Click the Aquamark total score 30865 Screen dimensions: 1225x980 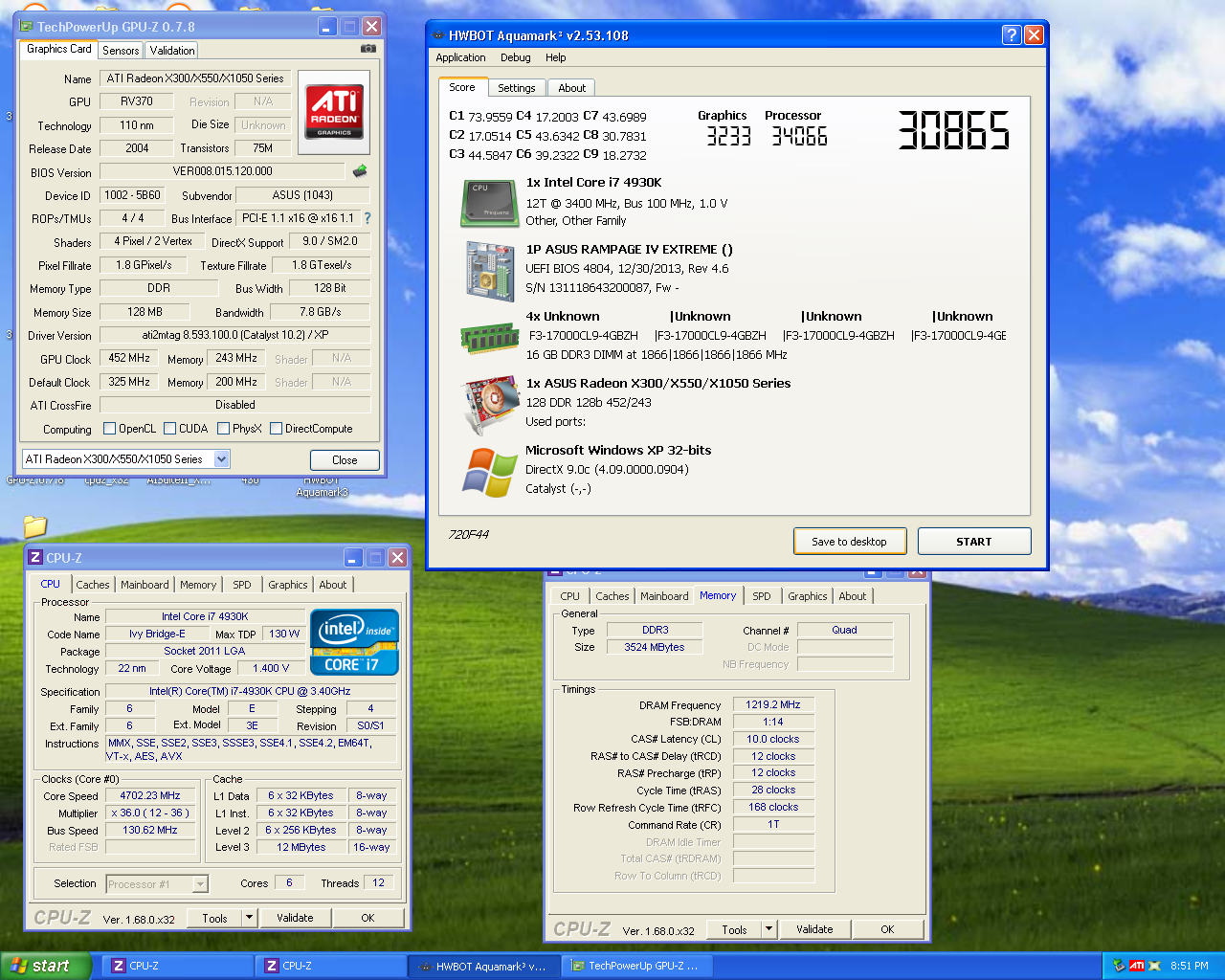[x=953, y=130]
